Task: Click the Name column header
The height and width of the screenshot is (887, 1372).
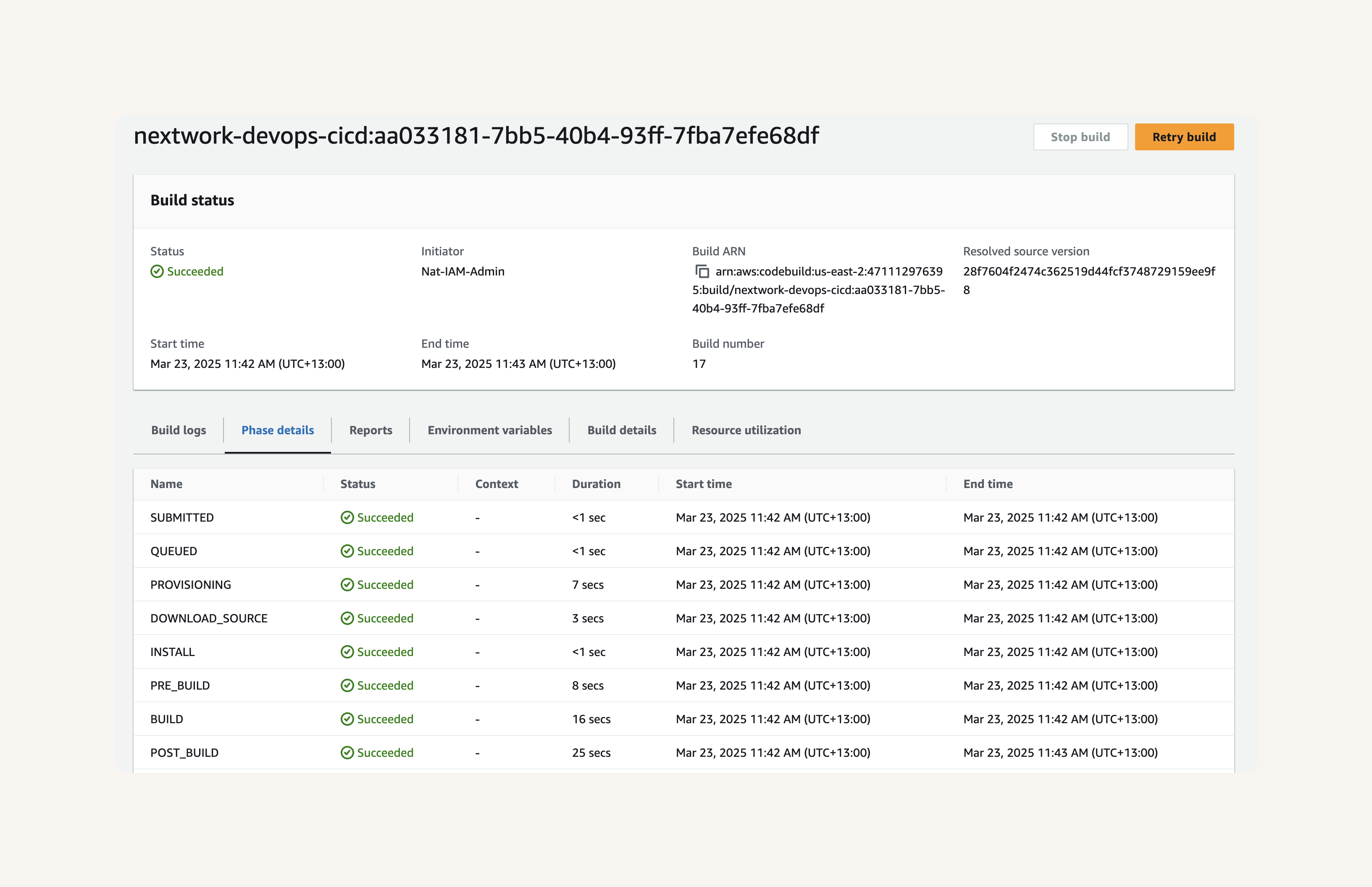Action: tap(166, 484)
